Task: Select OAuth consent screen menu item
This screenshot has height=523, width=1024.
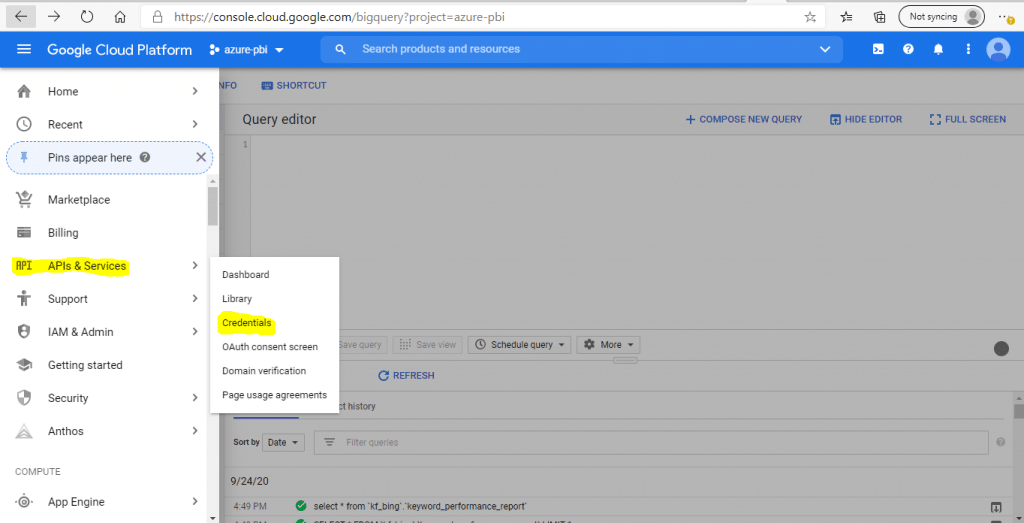Action: [270, 347]
